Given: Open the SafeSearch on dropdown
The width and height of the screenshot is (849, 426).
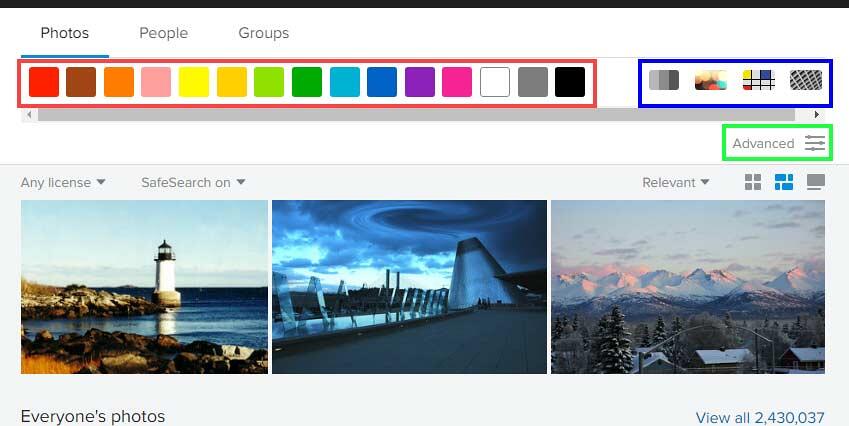Looking at the screenshot, I should [x=193, y=182].
